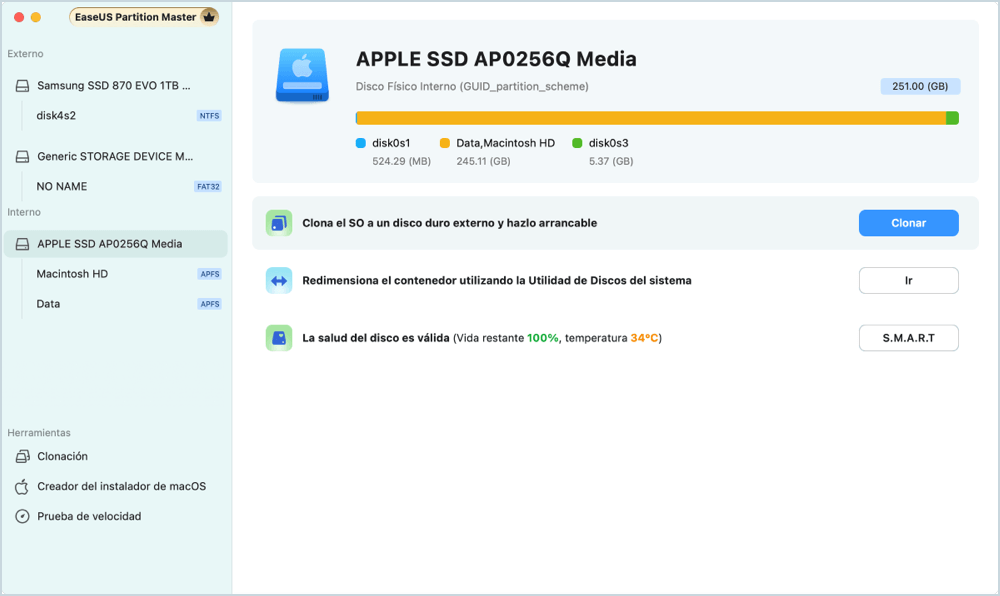Click the EaseUS Partition Master title badge
Screen dimensions: 1000x596
pos(144,17)
